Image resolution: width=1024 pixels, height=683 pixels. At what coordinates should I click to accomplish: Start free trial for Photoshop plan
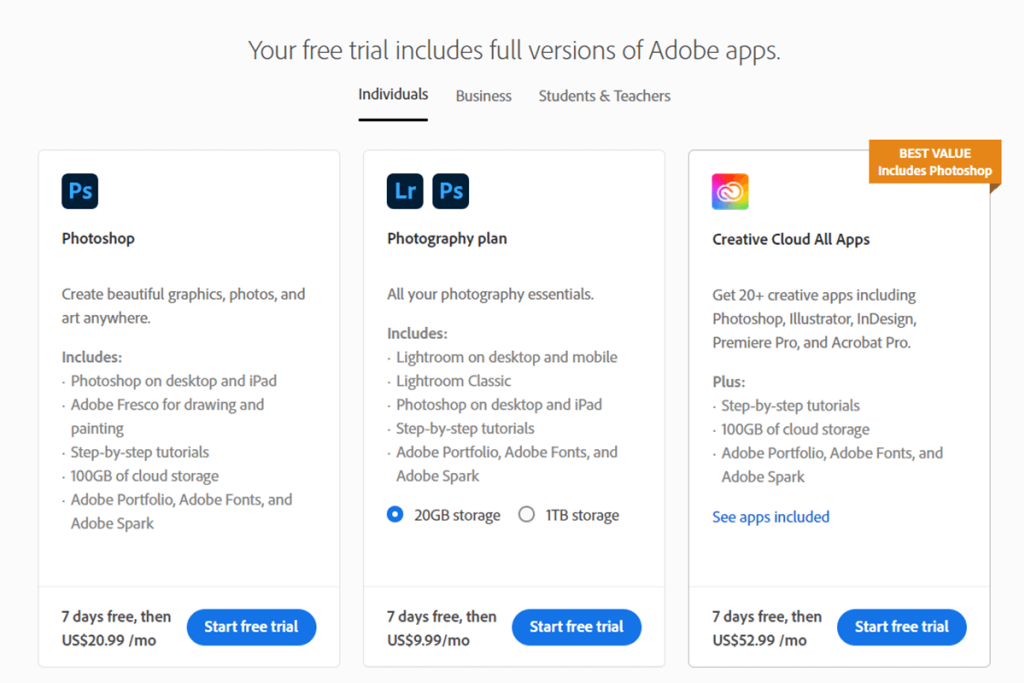tap(251, 627)
